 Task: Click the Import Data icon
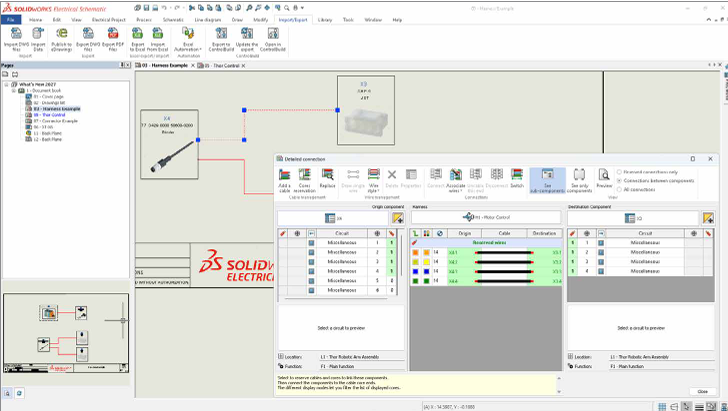(x=38, y=33)
